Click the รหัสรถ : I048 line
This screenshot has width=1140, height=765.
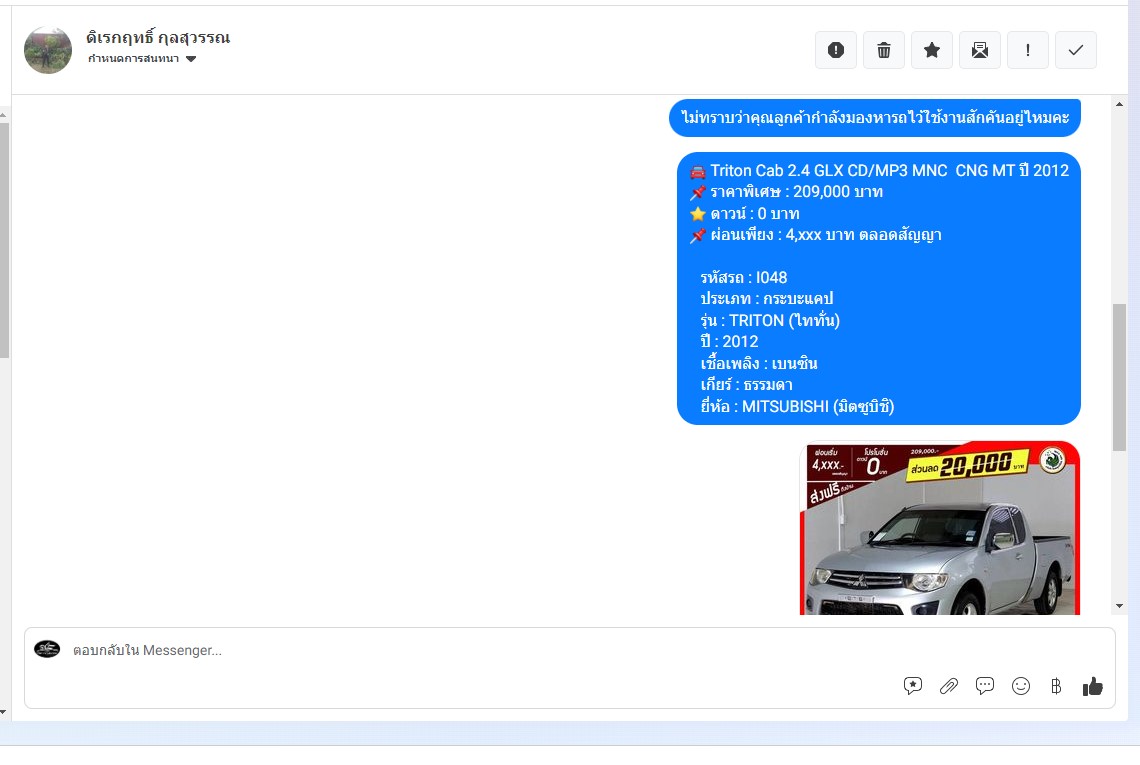click(744, 278)
